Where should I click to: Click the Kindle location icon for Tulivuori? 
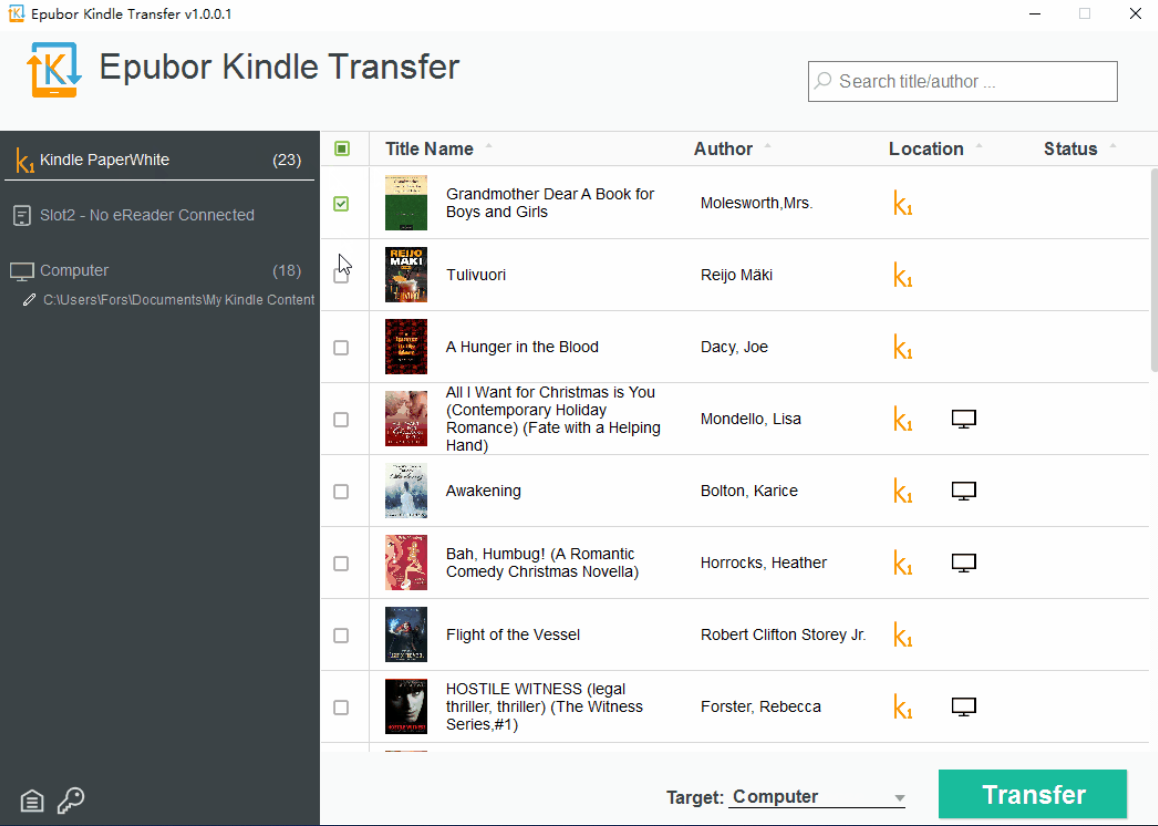902,275
